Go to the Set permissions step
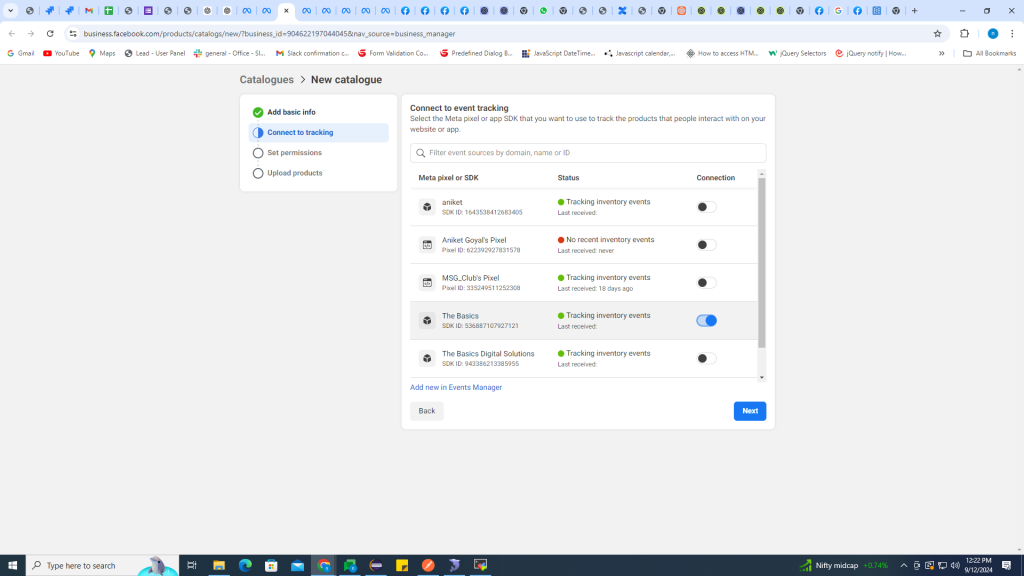 (x=294, y=153)
